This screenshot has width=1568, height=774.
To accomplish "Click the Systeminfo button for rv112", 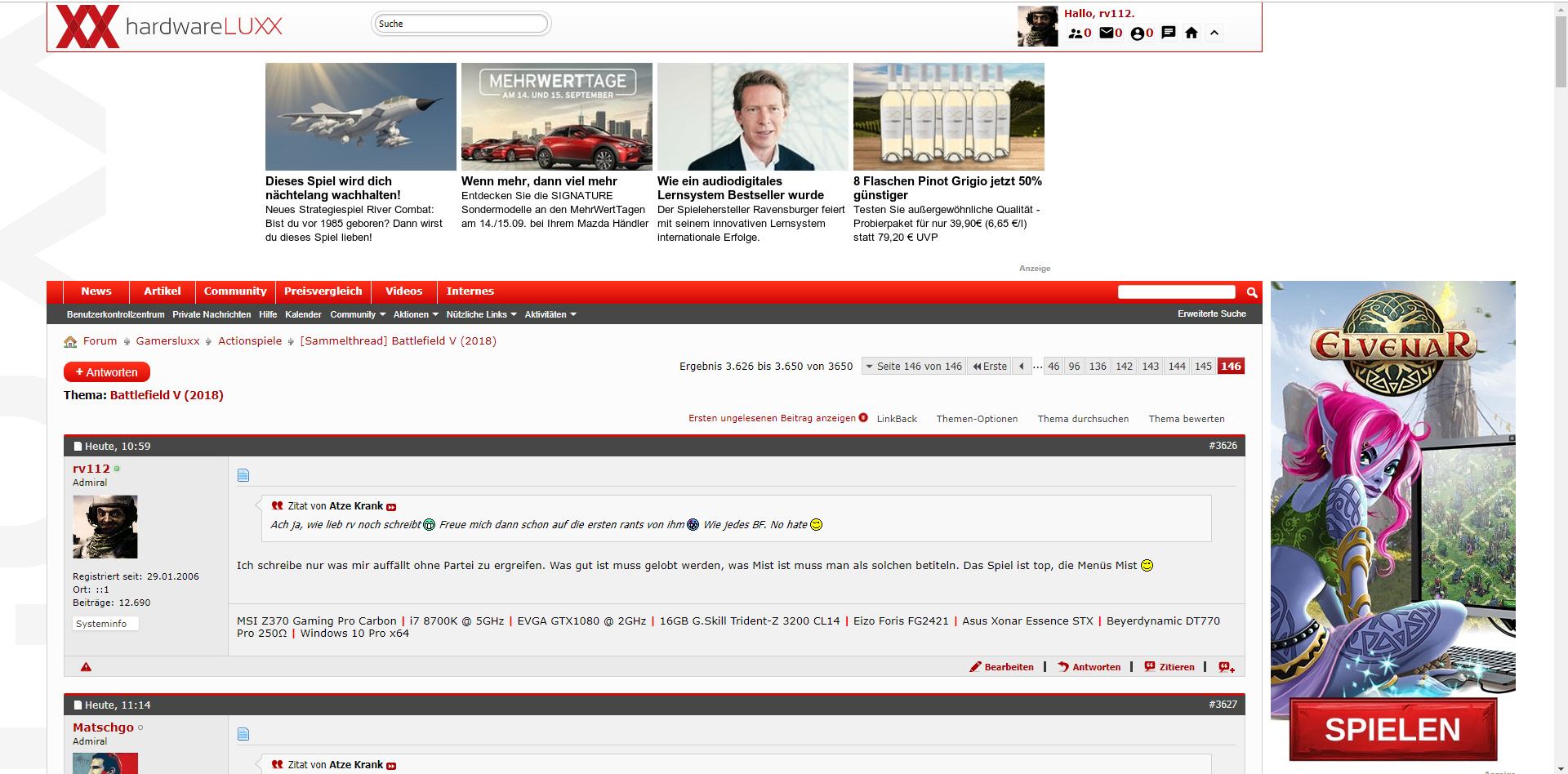I will click(105, 624).
